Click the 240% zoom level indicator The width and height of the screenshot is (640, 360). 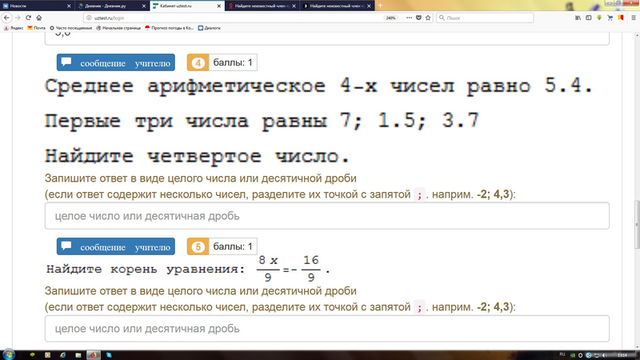click(x=391, y=18)
